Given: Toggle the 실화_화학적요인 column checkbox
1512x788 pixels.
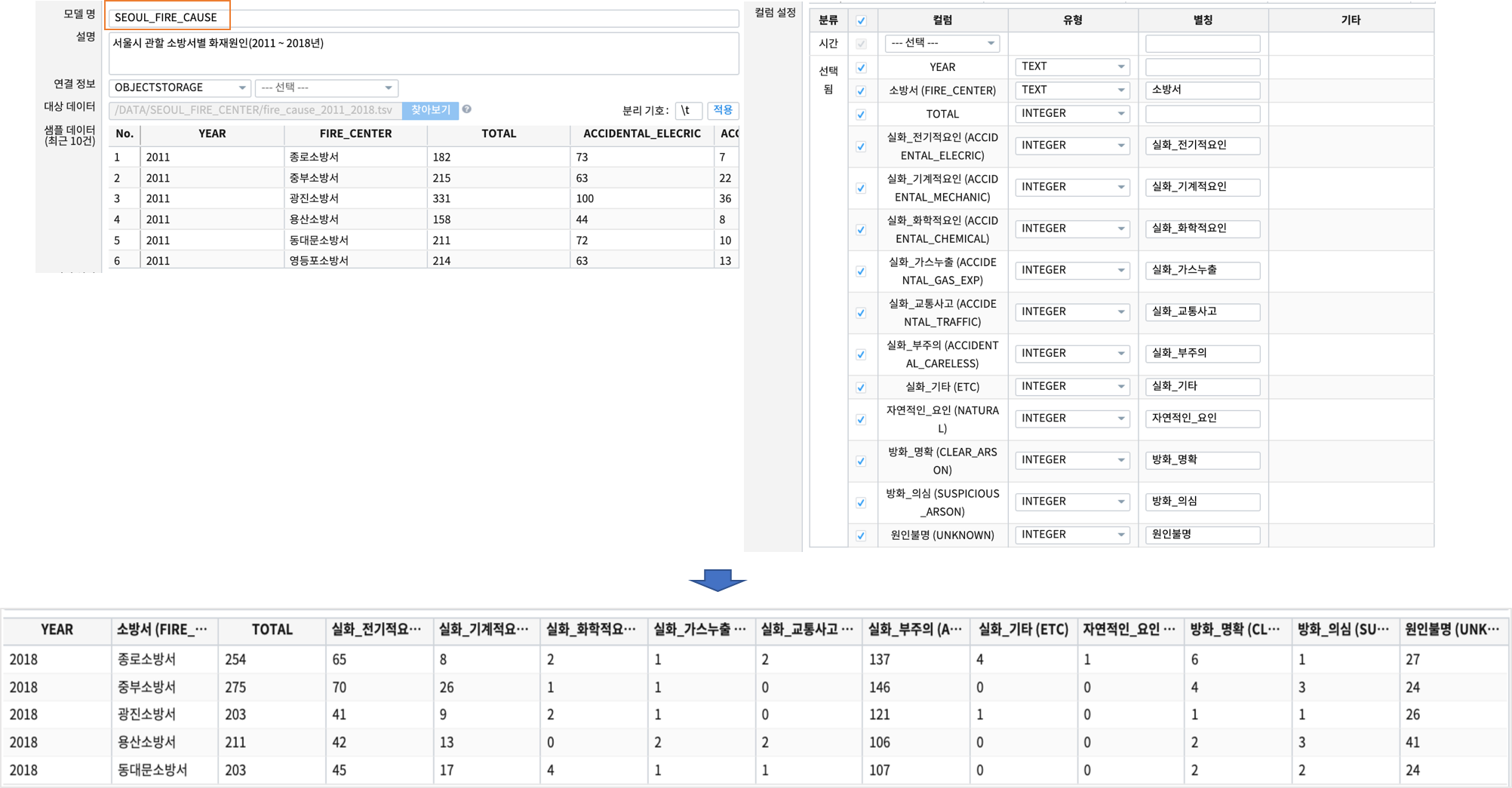Looking at the screenshot, I should tap(861, 230).
